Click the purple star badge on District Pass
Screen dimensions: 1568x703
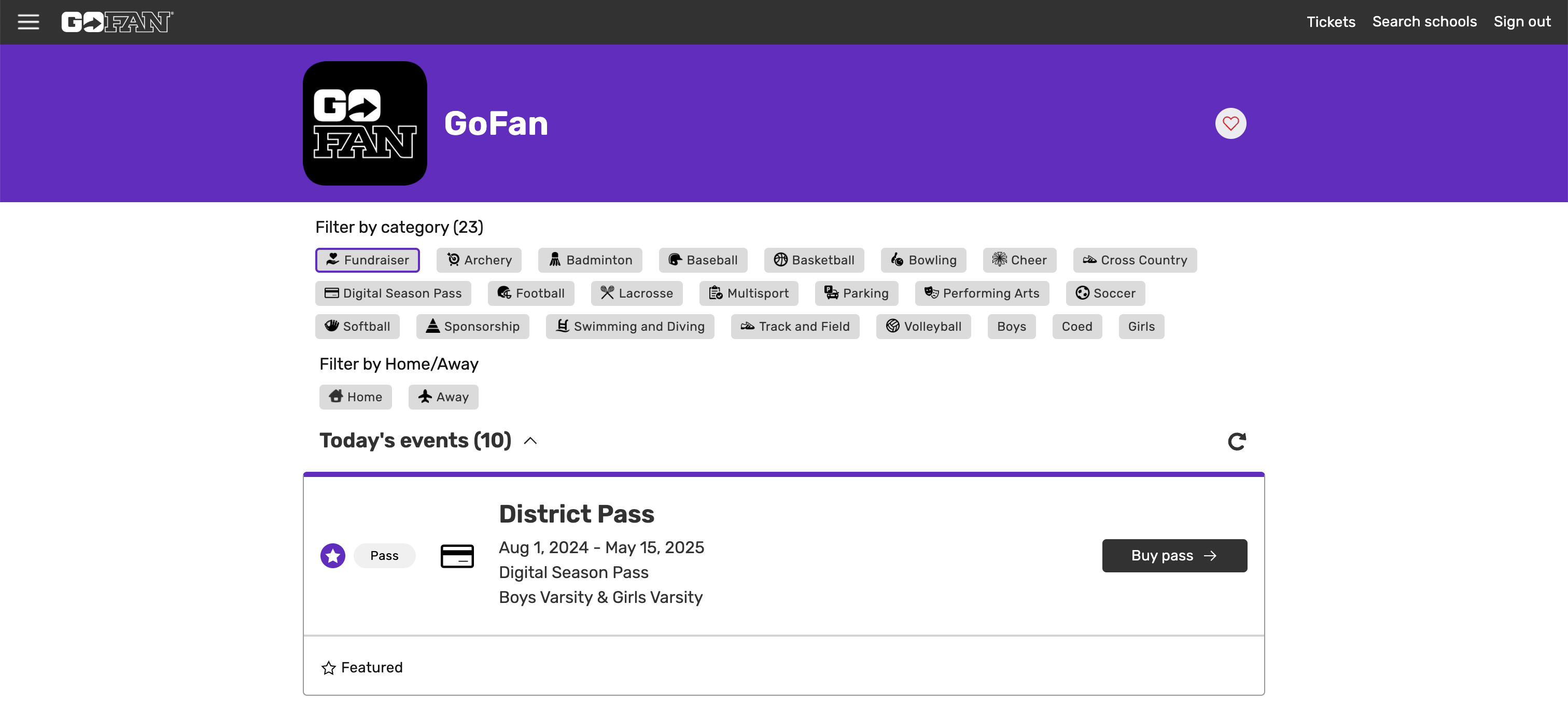point(332,555)
